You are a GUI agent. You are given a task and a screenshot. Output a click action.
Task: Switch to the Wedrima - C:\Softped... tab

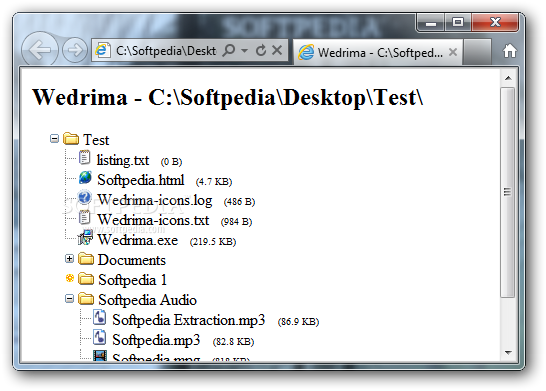(x=378, y=53)
